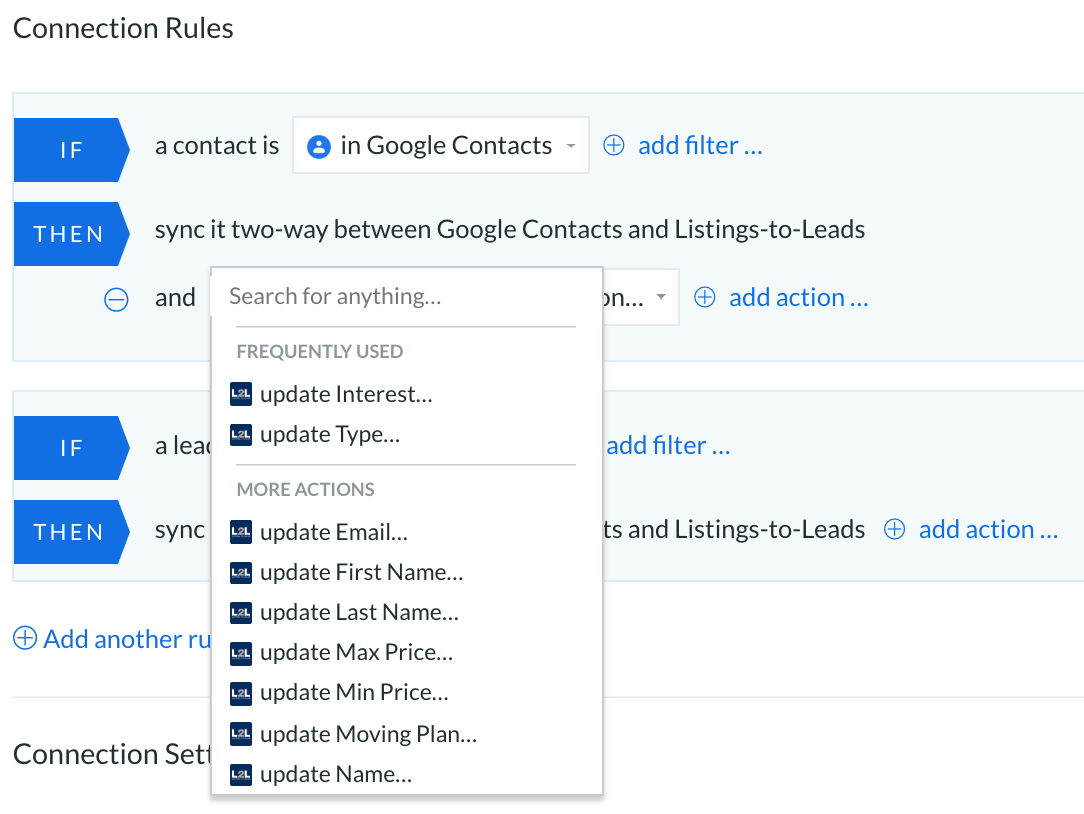Click the first IF rule label
This screenshot has width=1084, height=814.
tap(71, 149)
